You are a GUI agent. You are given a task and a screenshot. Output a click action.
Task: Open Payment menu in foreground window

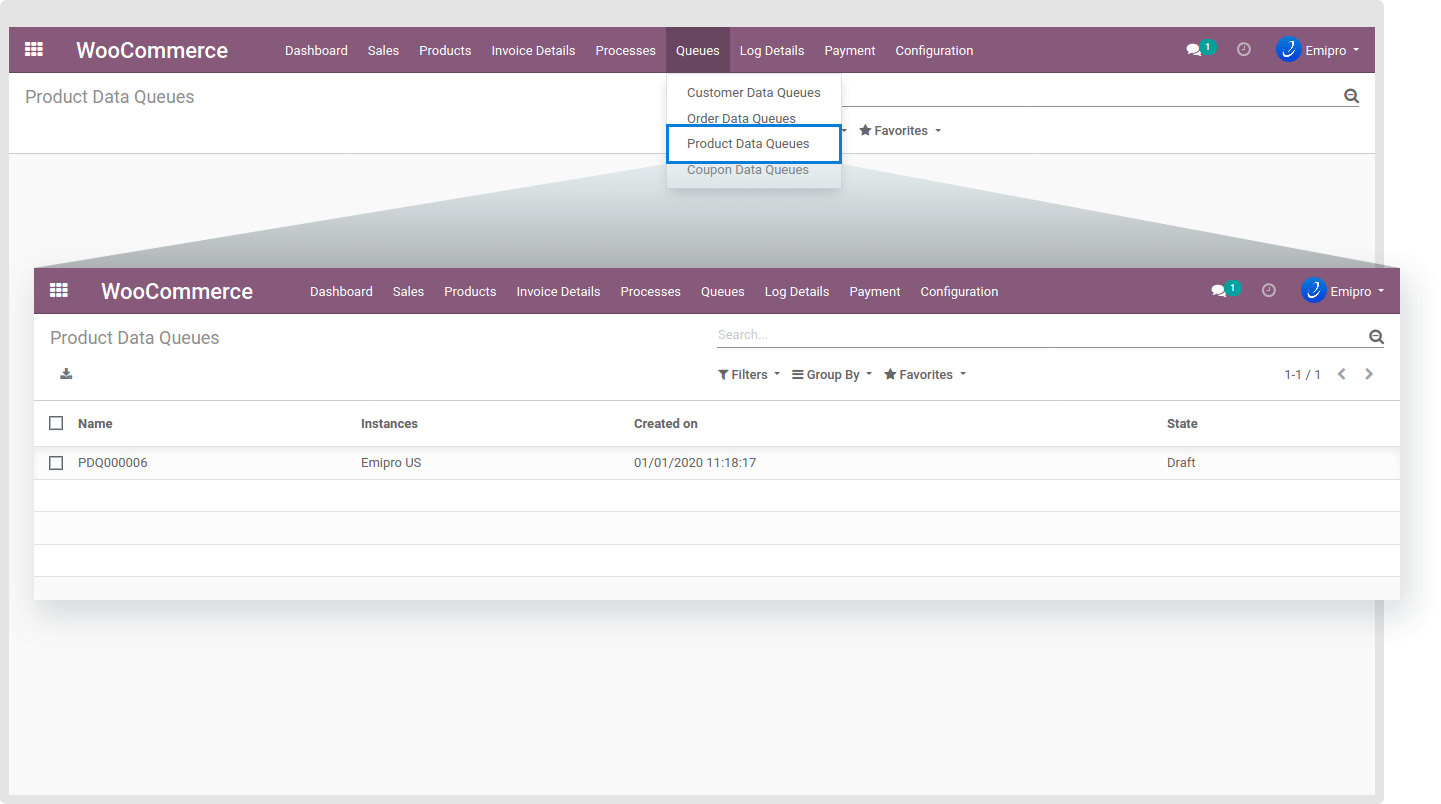click(x=875, y=292)
